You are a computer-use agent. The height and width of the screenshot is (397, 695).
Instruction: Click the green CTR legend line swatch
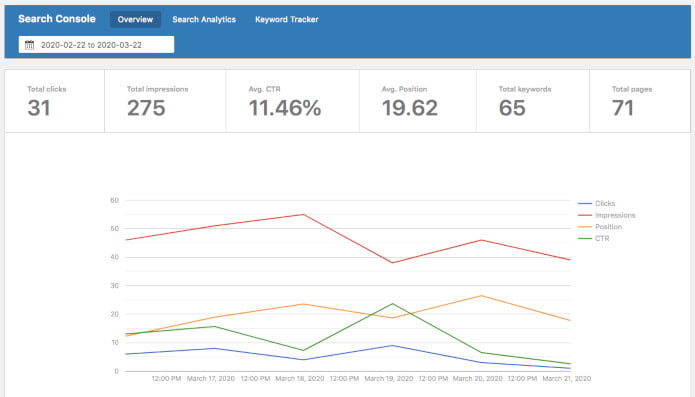(585, 238)
